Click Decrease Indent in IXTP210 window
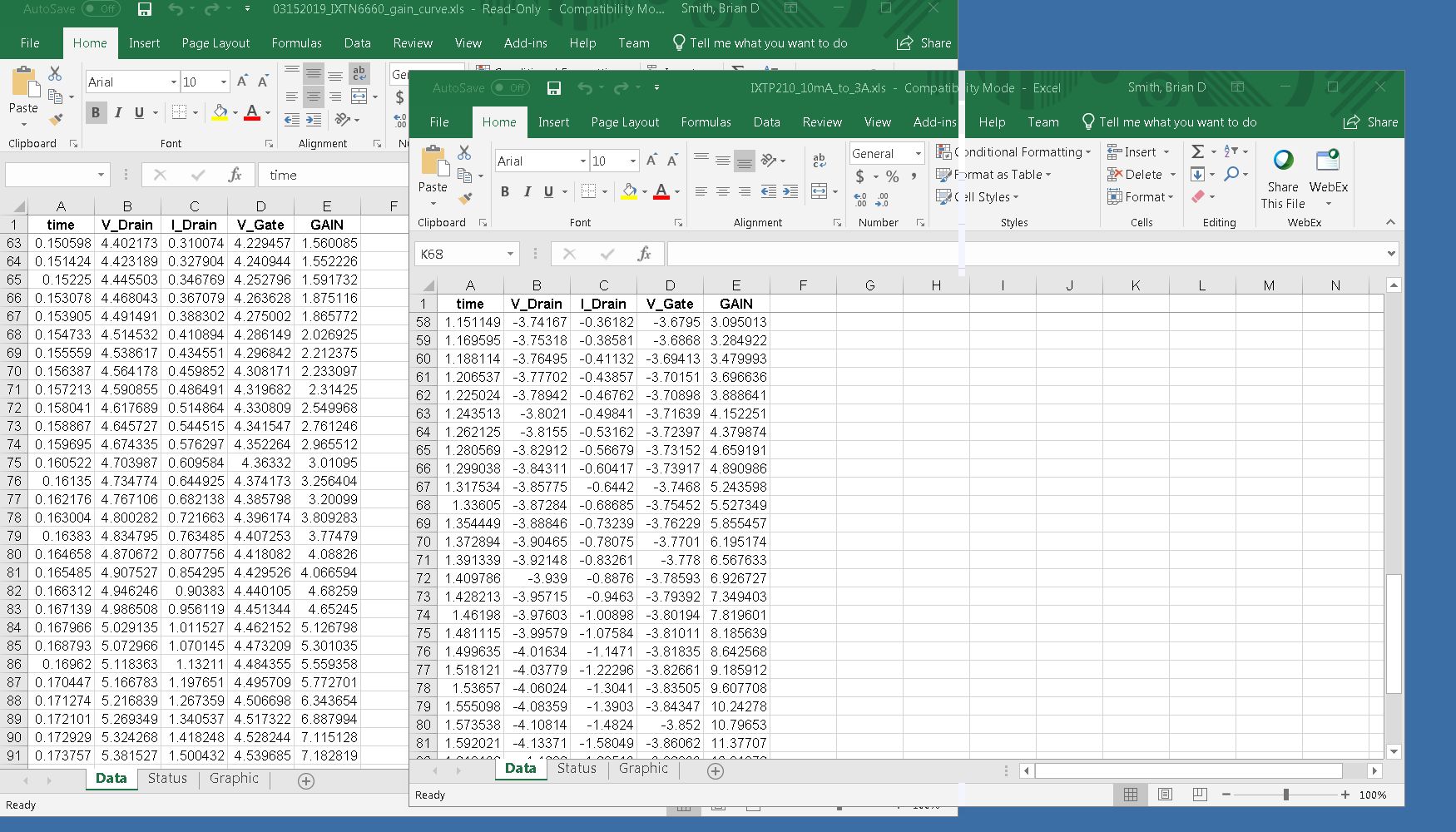Screen dimensions: 1456x832 click(768, 191)
